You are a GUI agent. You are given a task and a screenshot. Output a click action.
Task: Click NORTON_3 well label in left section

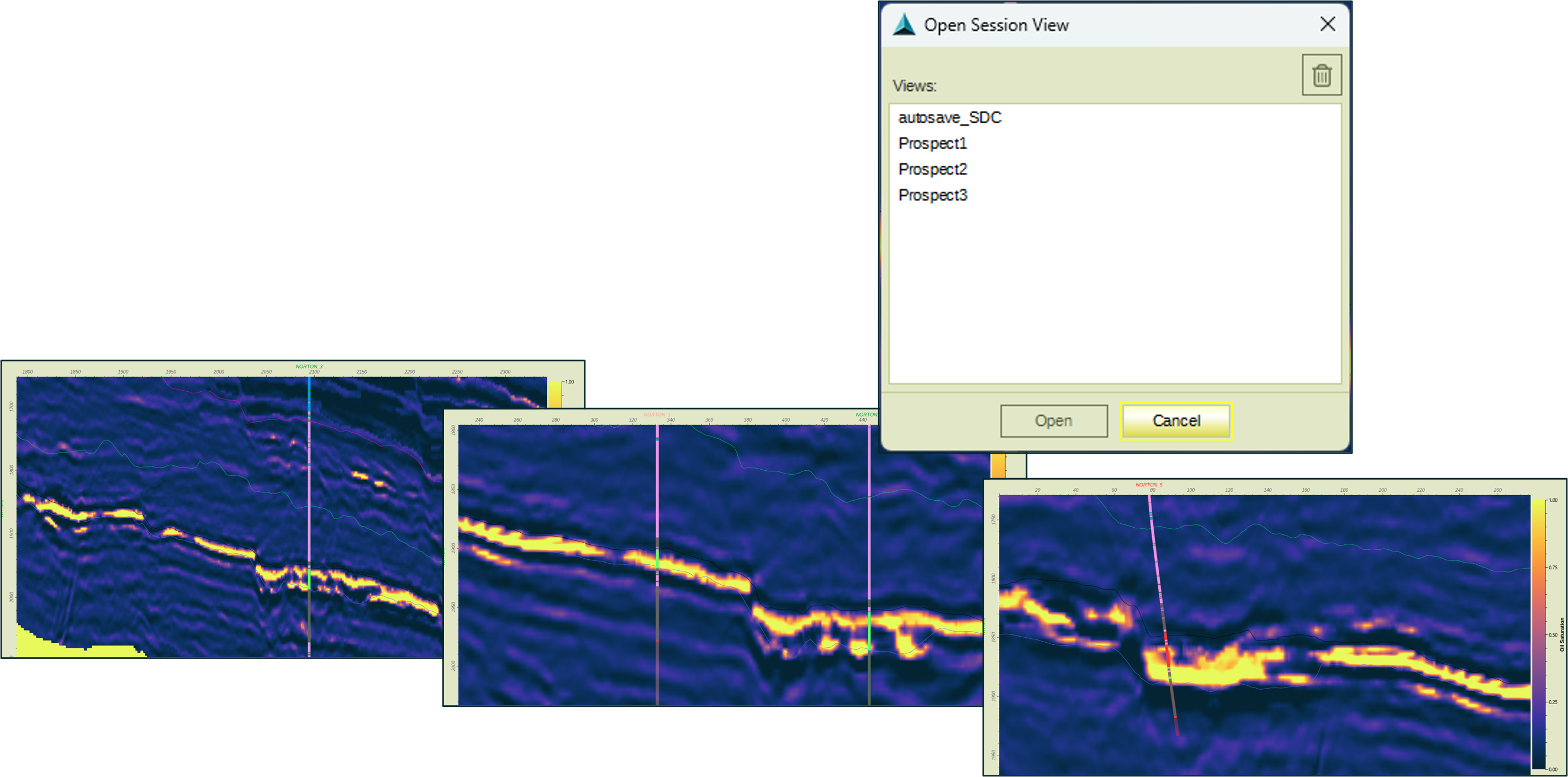pyautogui.click(x=309, y=366)
